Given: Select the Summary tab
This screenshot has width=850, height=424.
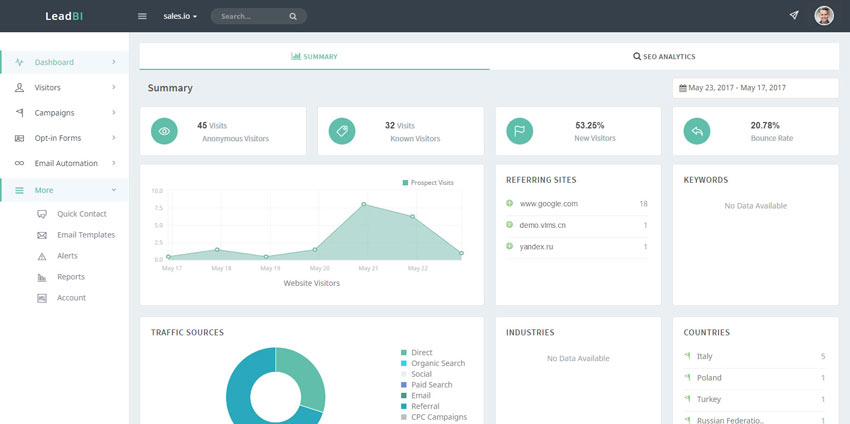Looking at the screenshot, I should coord(314,57).
